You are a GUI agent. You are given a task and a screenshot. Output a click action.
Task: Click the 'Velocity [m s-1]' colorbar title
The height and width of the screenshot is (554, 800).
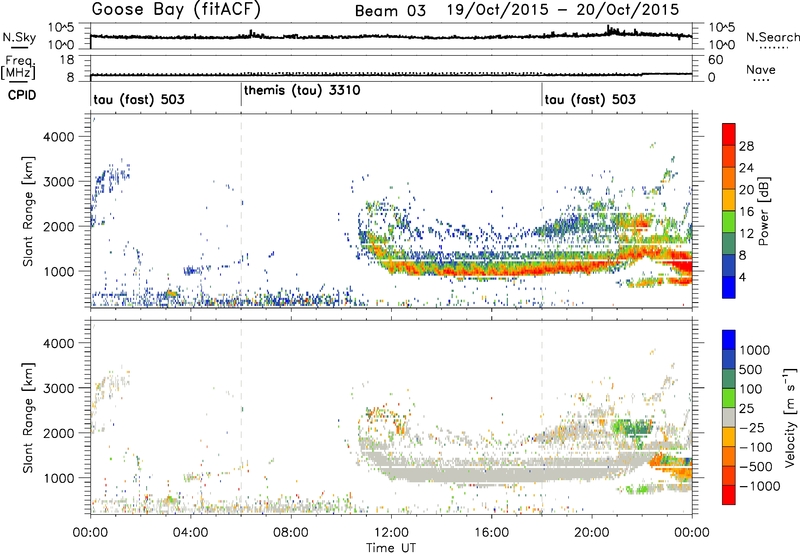[x=790, y=417]
